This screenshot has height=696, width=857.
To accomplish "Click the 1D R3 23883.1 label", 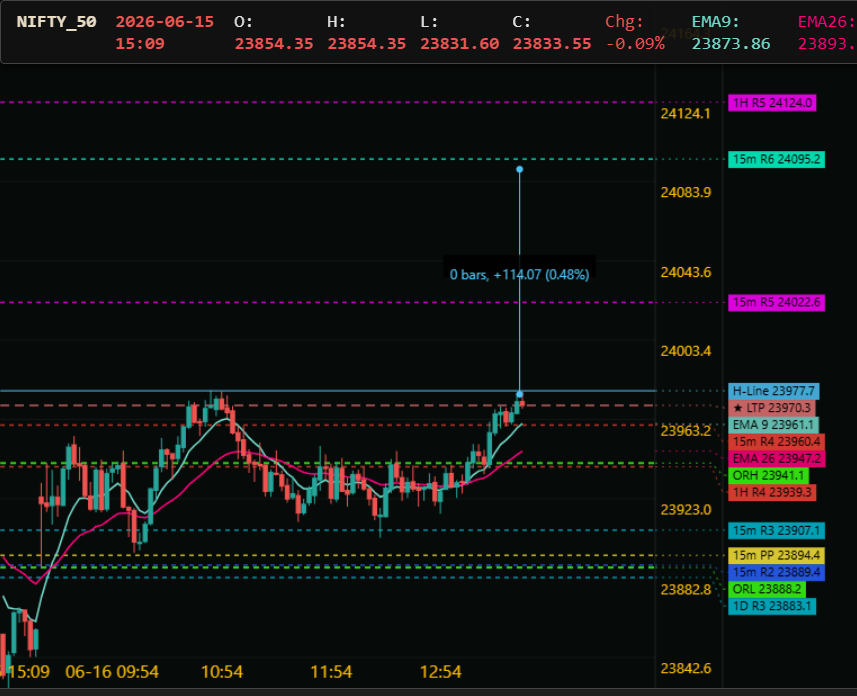I will (772, 606).
